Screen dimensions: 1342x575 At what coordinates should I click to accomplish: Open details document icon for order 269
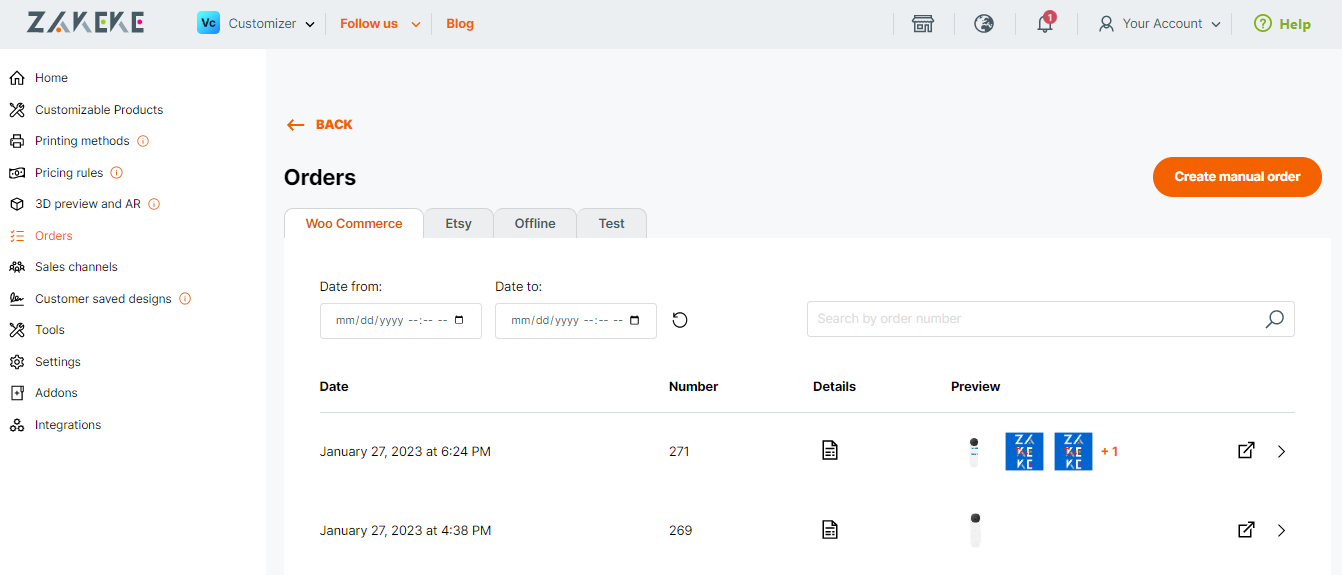tap(830, 530)
